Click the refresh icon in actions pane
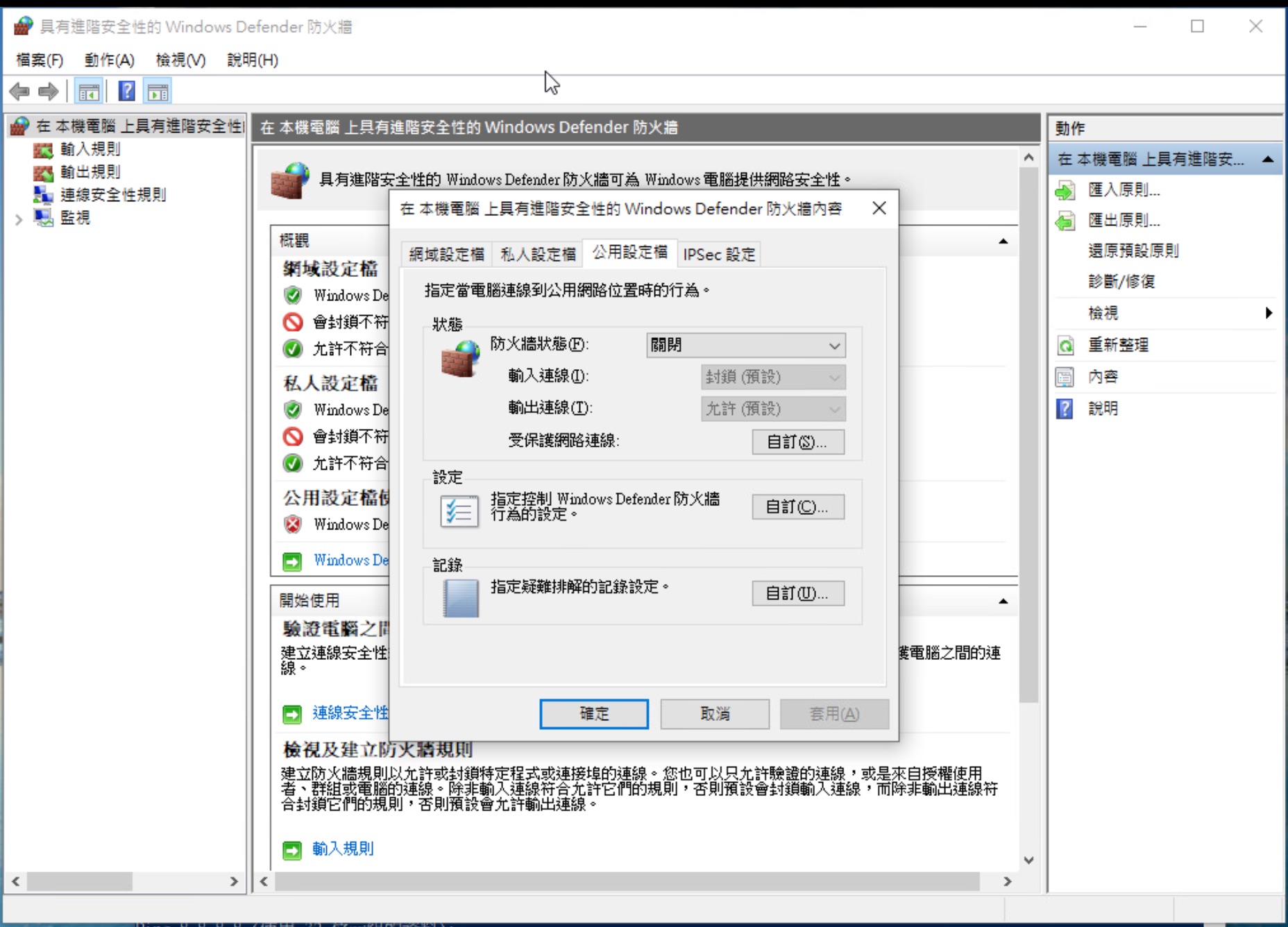Screen dimensions: 1288x927 click(1065, 345)
